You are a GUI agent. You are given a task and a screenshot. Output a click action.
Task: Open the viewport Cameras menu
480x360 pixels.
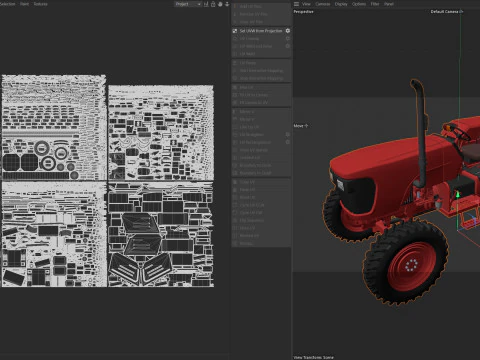(x=323, y=4)
